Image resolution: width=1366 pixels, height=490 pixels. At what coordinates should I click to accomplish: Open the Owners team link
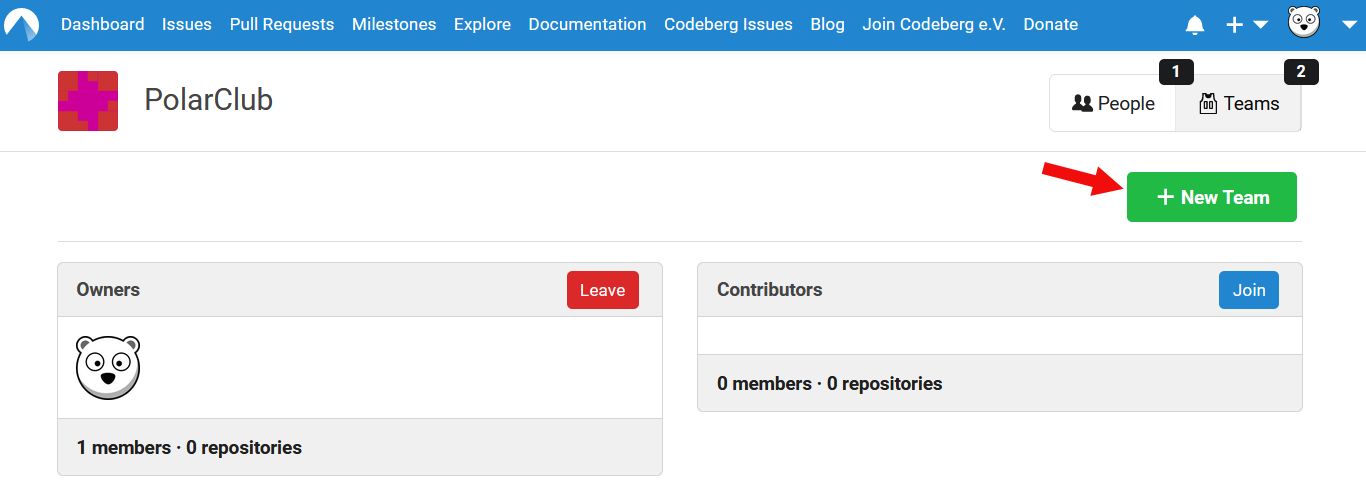(108, 290)
